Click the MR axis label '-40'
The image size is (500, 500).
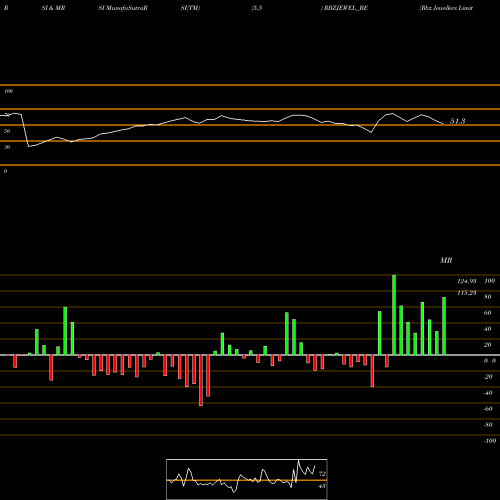(488, 393)
